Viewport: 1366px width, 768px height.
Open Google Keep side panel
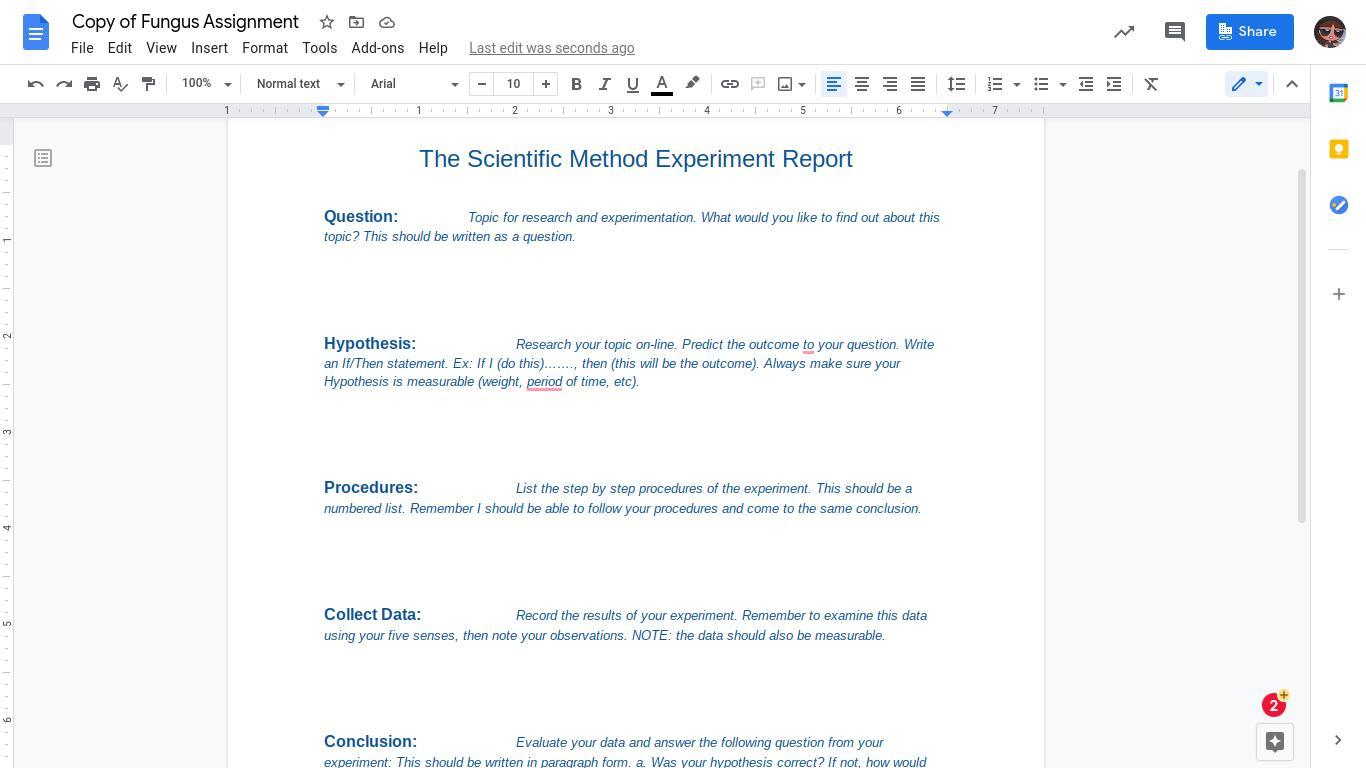tap(1338, 149)
